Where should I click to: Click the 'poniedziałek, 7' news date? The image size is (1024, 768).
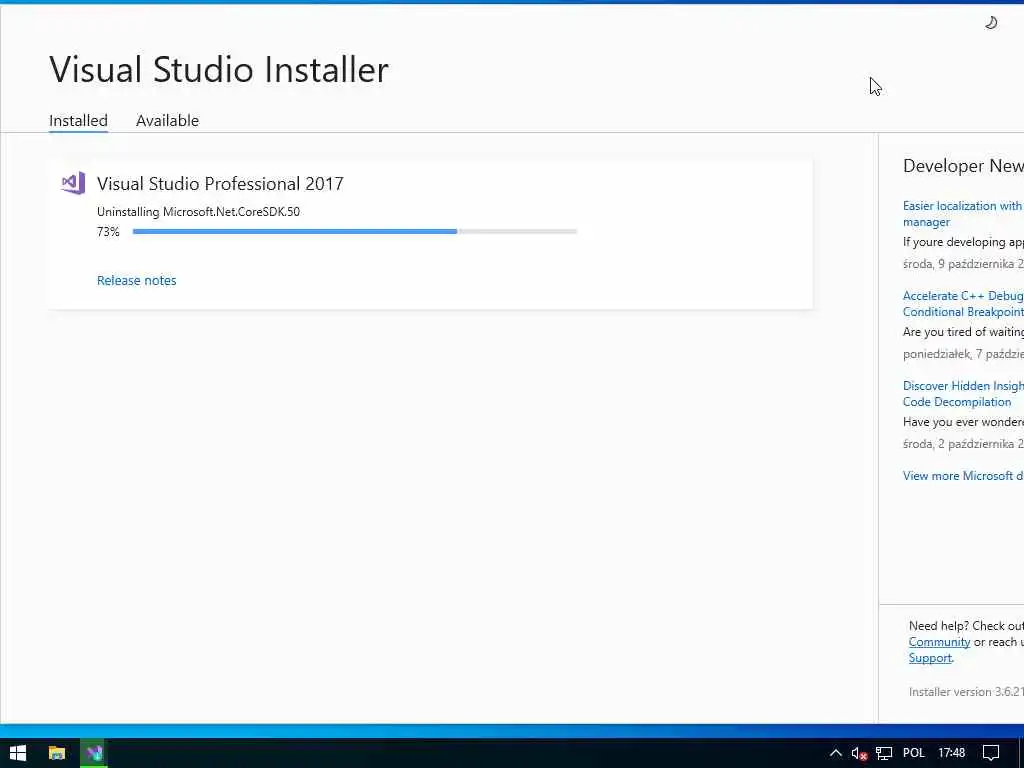963,354
